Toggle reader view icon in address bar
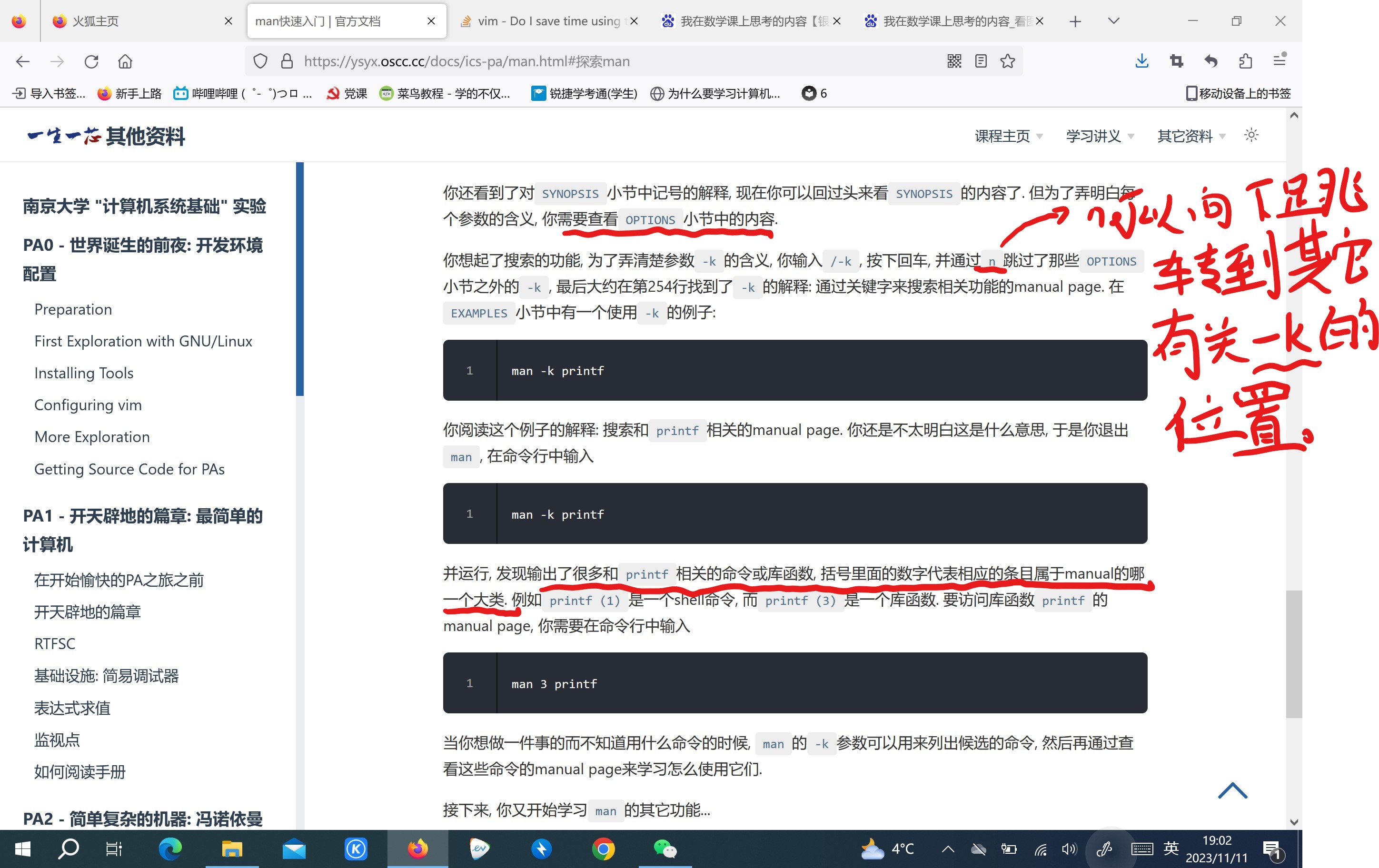 [x=981, y=61]
